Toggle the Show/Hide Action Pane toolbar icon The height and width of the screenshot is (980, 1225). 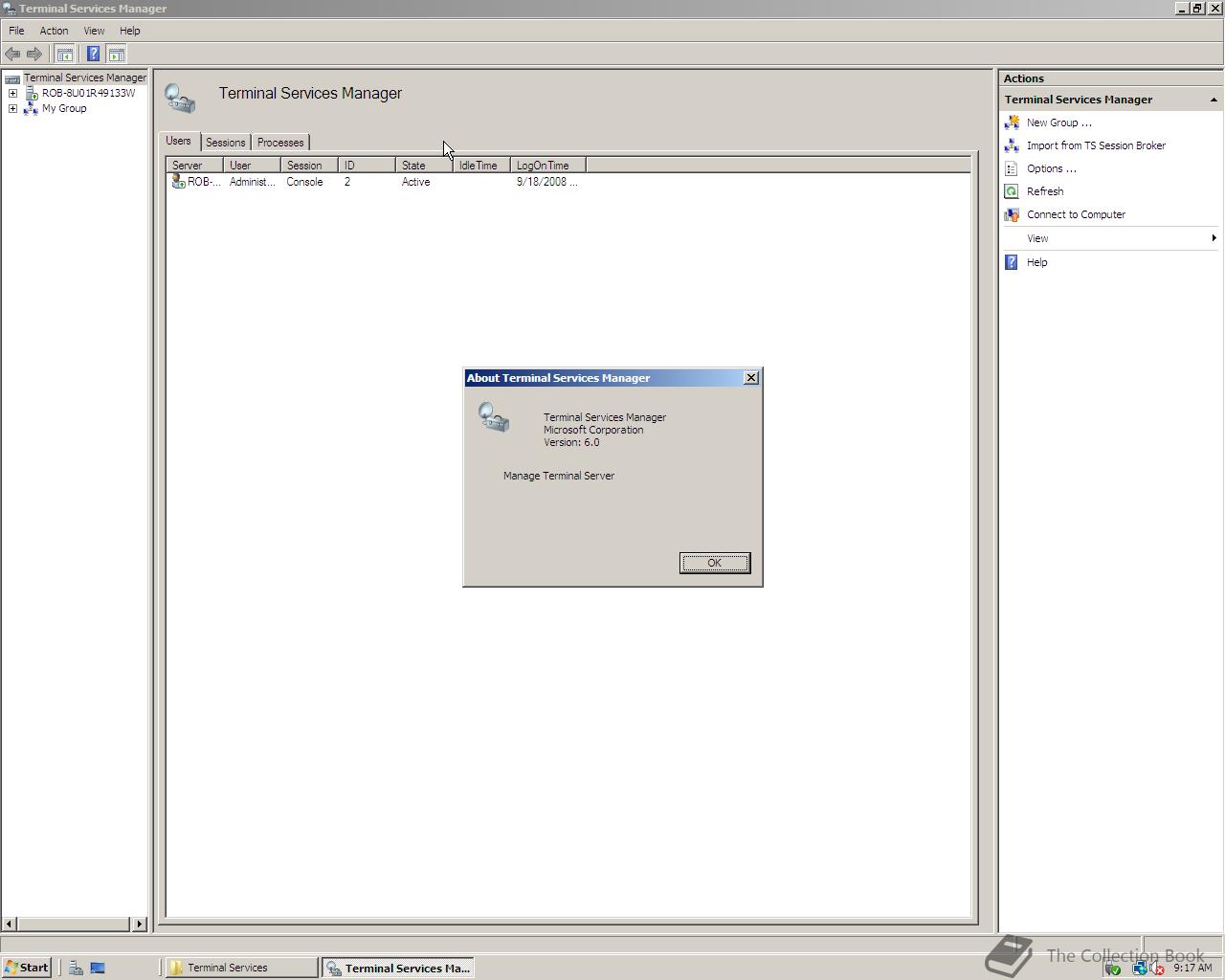click(117, 55)
